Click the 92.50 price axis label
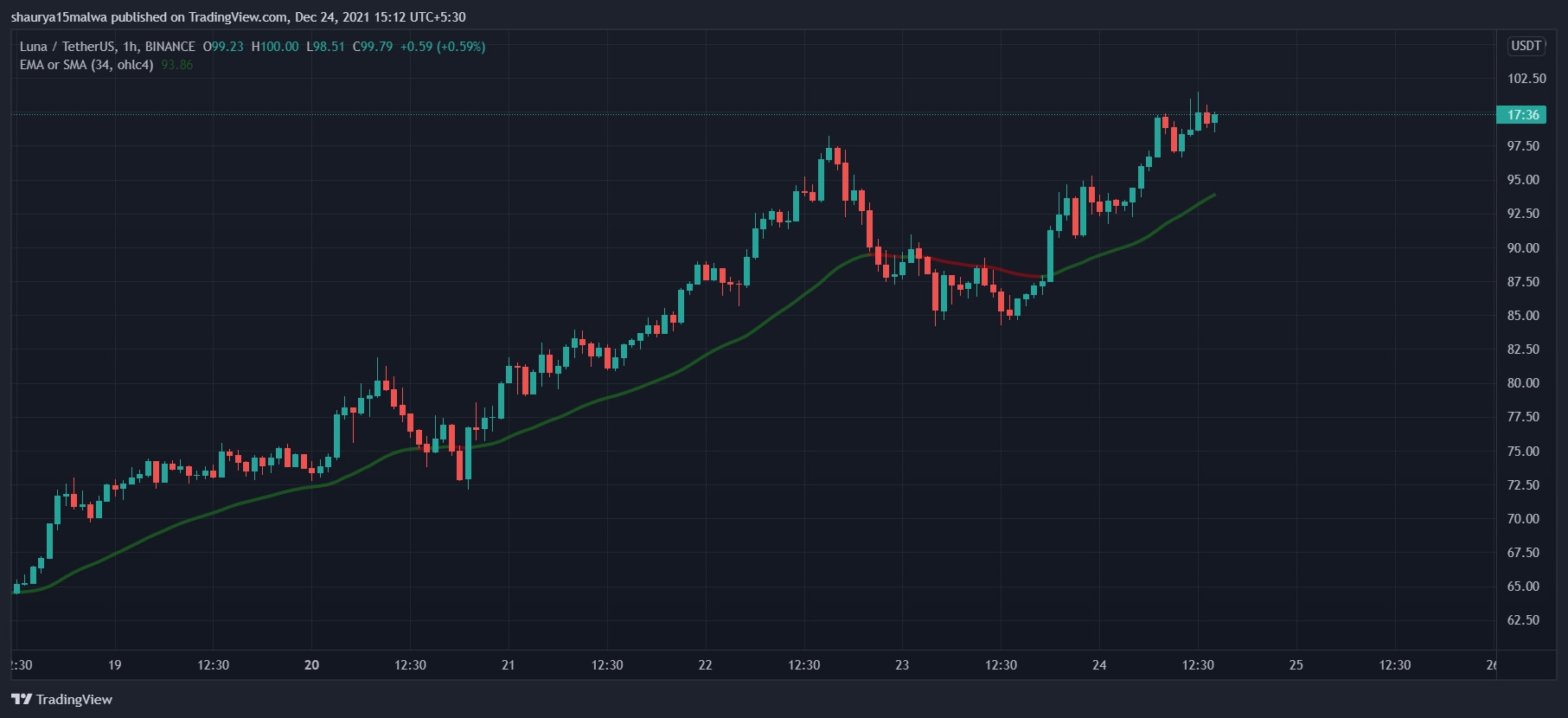The width and height of the screenshot is (1568, 718). coord(1523,214)
